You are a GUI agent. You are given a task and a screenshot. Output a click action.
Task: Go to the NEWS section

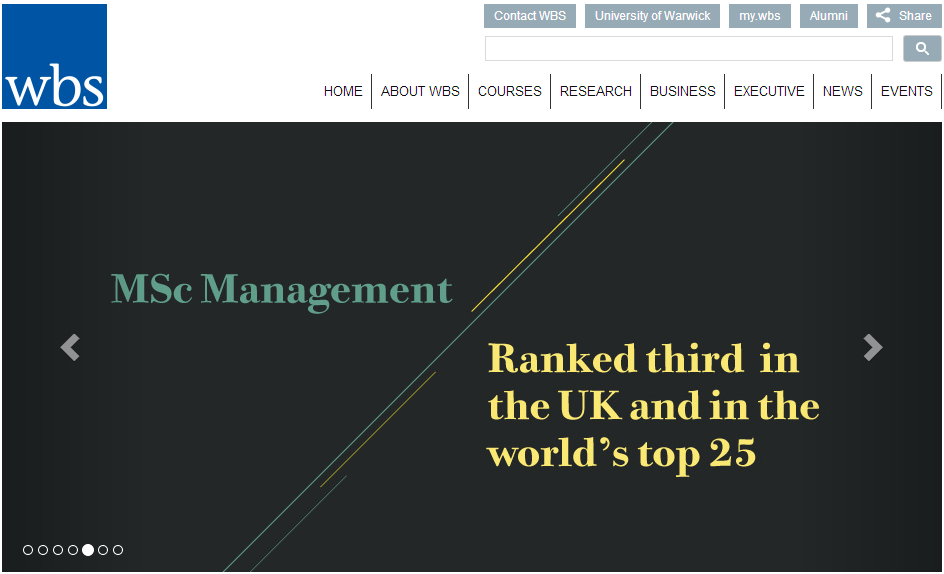pyautogui.click(x=843, y=91)
